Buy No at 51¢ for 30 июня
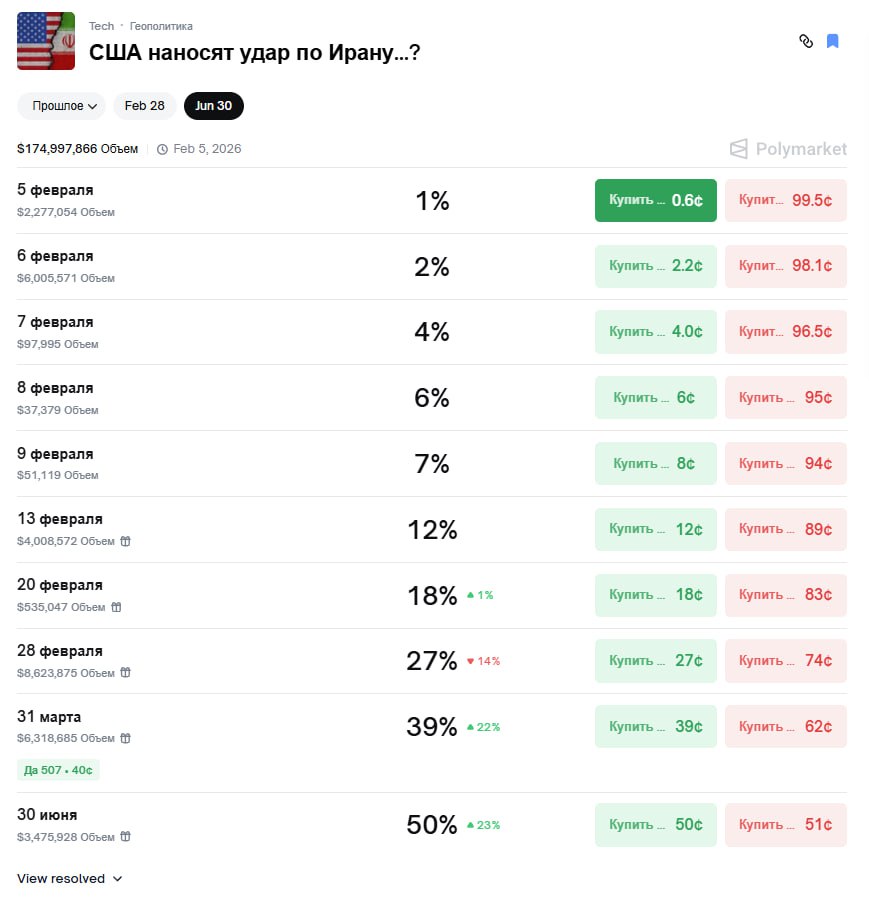The image size is (869, 914). coord(785,825)
